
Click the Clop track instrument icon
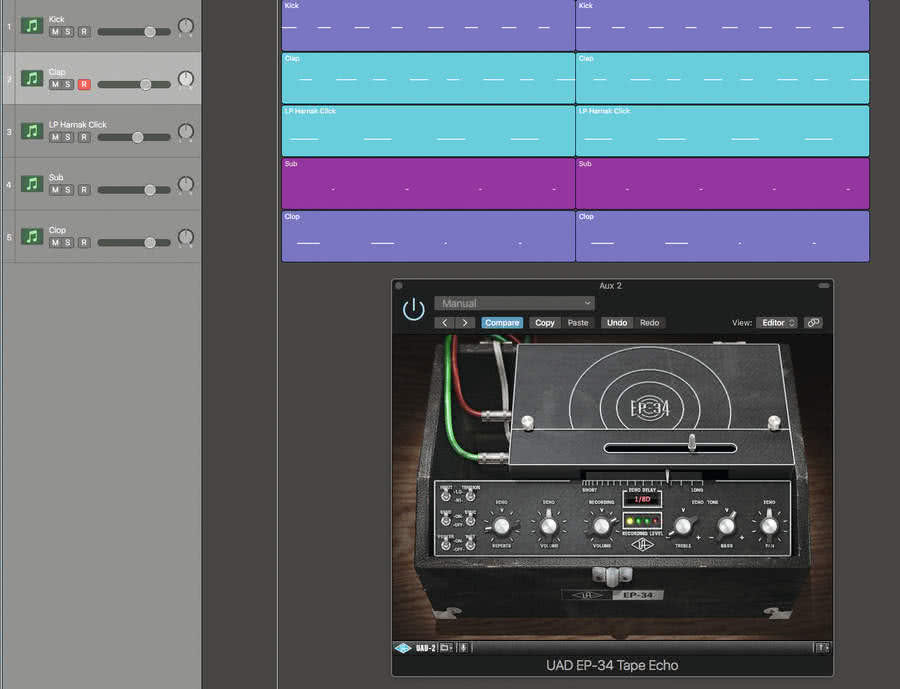click(32, 237)
